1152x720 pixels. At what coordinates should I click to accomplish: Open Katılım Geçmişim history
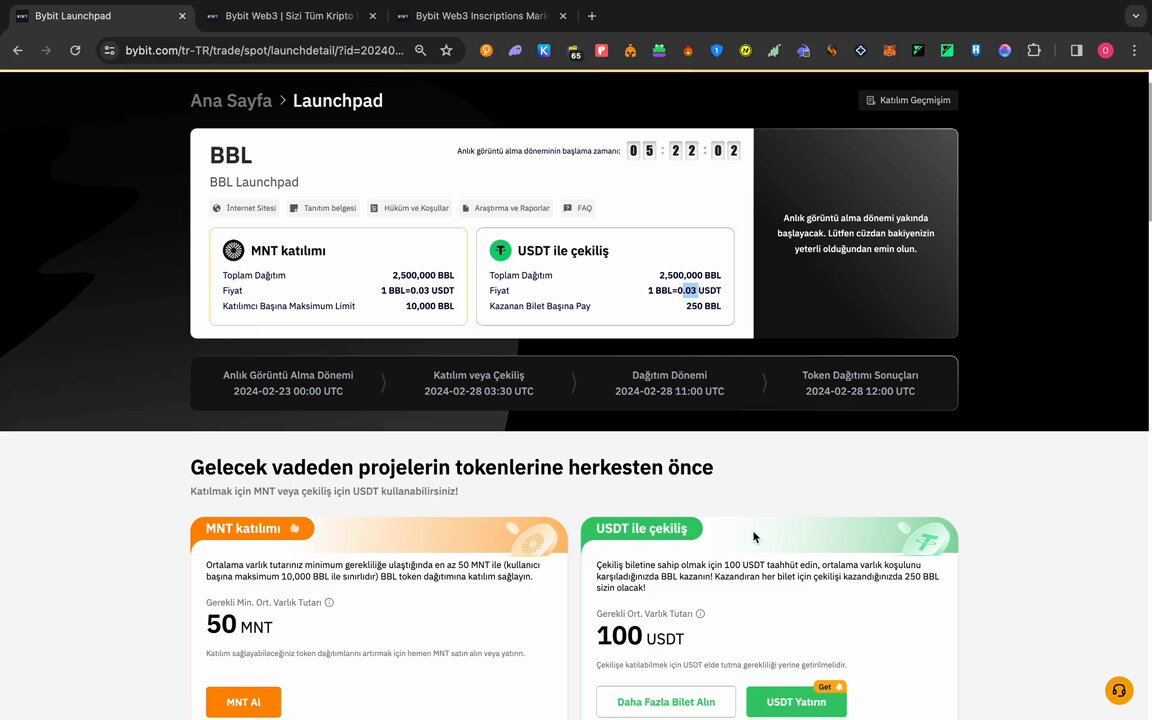[908, 100]
